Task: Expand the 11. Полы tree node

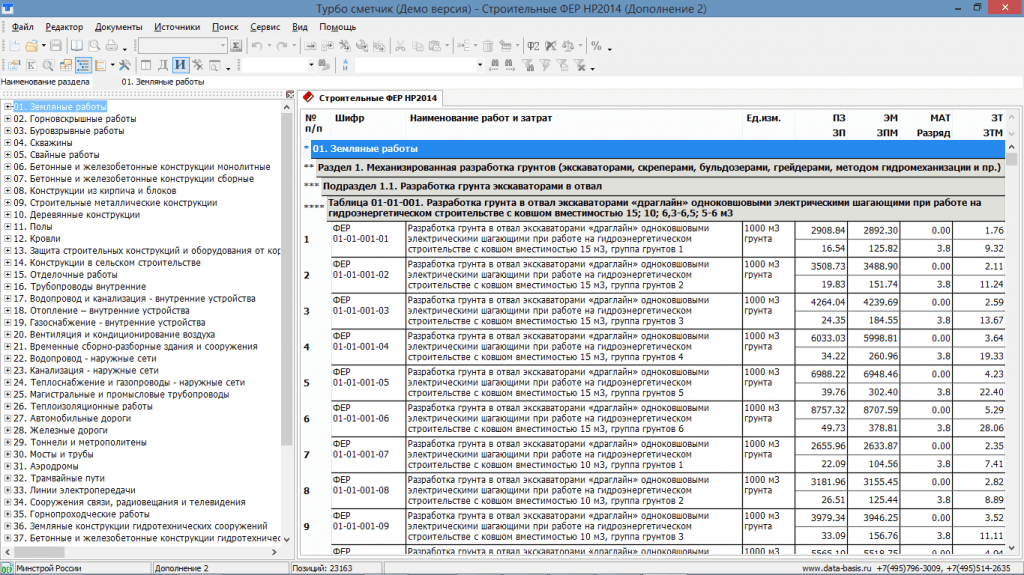Action: [x=8, y=227]
